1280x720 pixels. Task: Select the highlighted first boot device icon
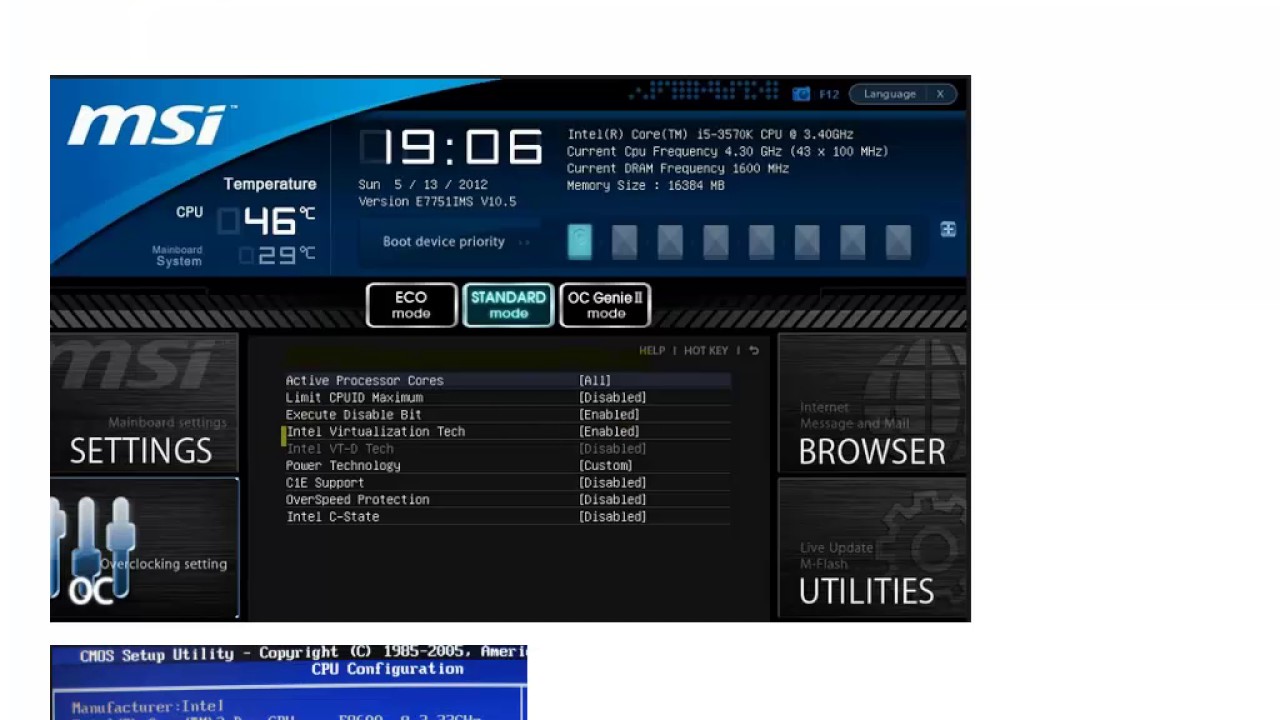click(x=580, y=242)
